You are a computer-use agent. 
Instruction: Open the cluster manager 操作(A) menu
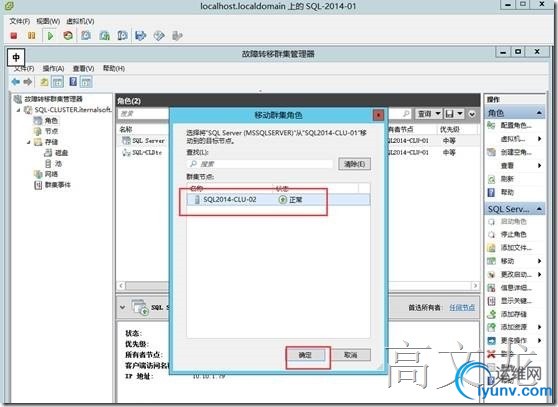tap(53, 68)
